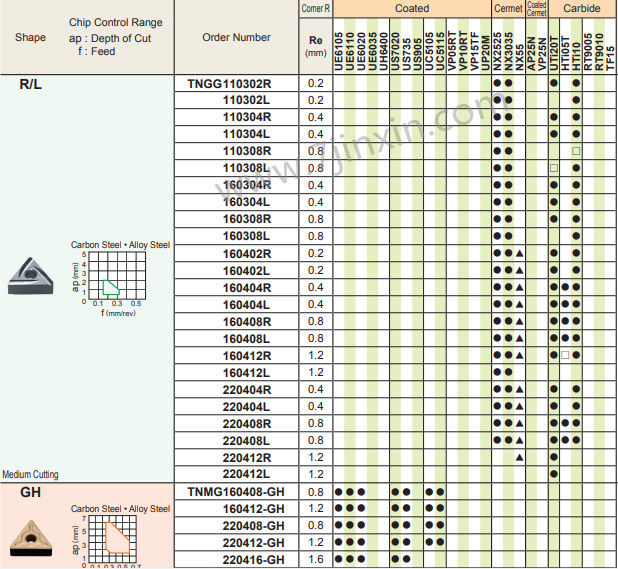This screenshot has width=618, height=569.
Task: Click the empty square in the 110308L row
Action: [554, 168]
